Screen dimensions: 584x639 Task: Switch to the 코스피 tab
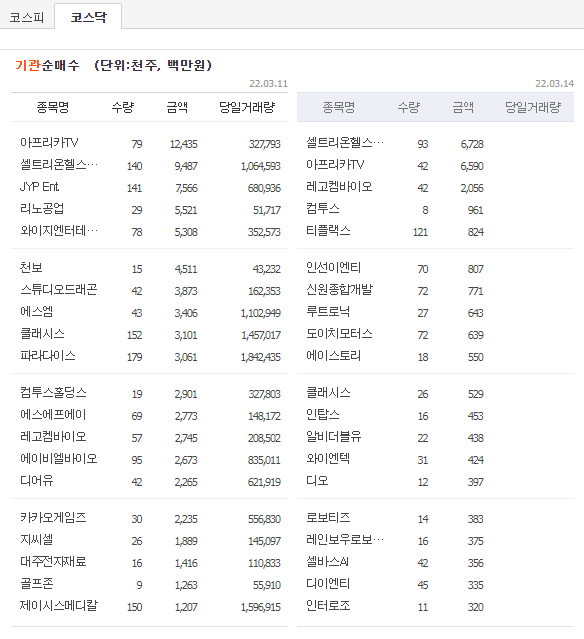pos(26,17)
